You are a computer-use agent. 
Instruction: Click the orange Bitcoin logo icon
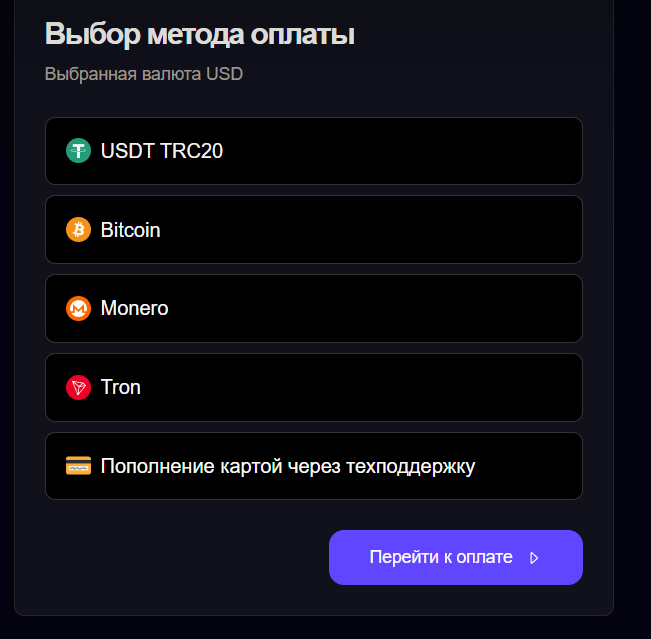point(78,230)
